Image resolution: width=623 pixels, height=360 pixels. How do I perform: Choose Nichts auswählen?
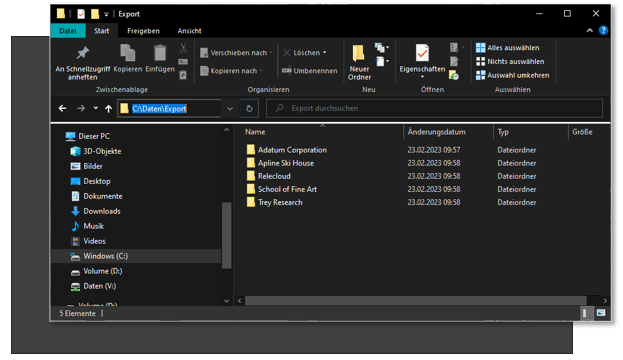(x=510, y=62)
